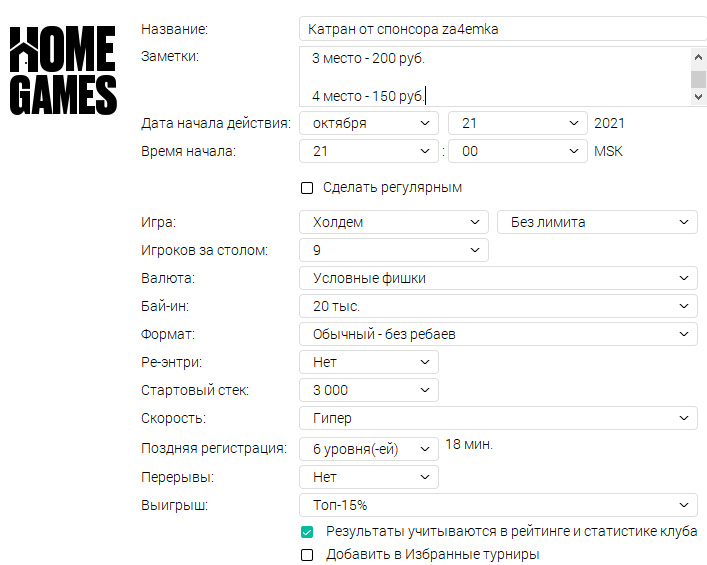Uncheck results counted in club rating checkbox
The image size is (707, 565).
tap(307, 532)
